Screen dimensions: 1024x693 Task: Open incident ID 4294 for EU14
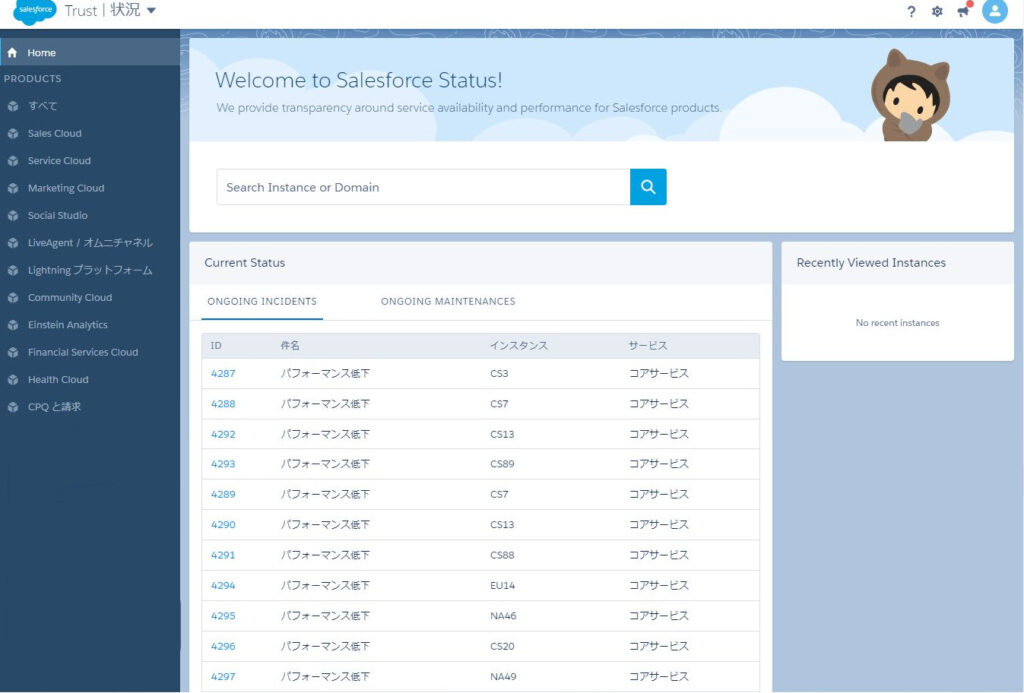[223, 586]
